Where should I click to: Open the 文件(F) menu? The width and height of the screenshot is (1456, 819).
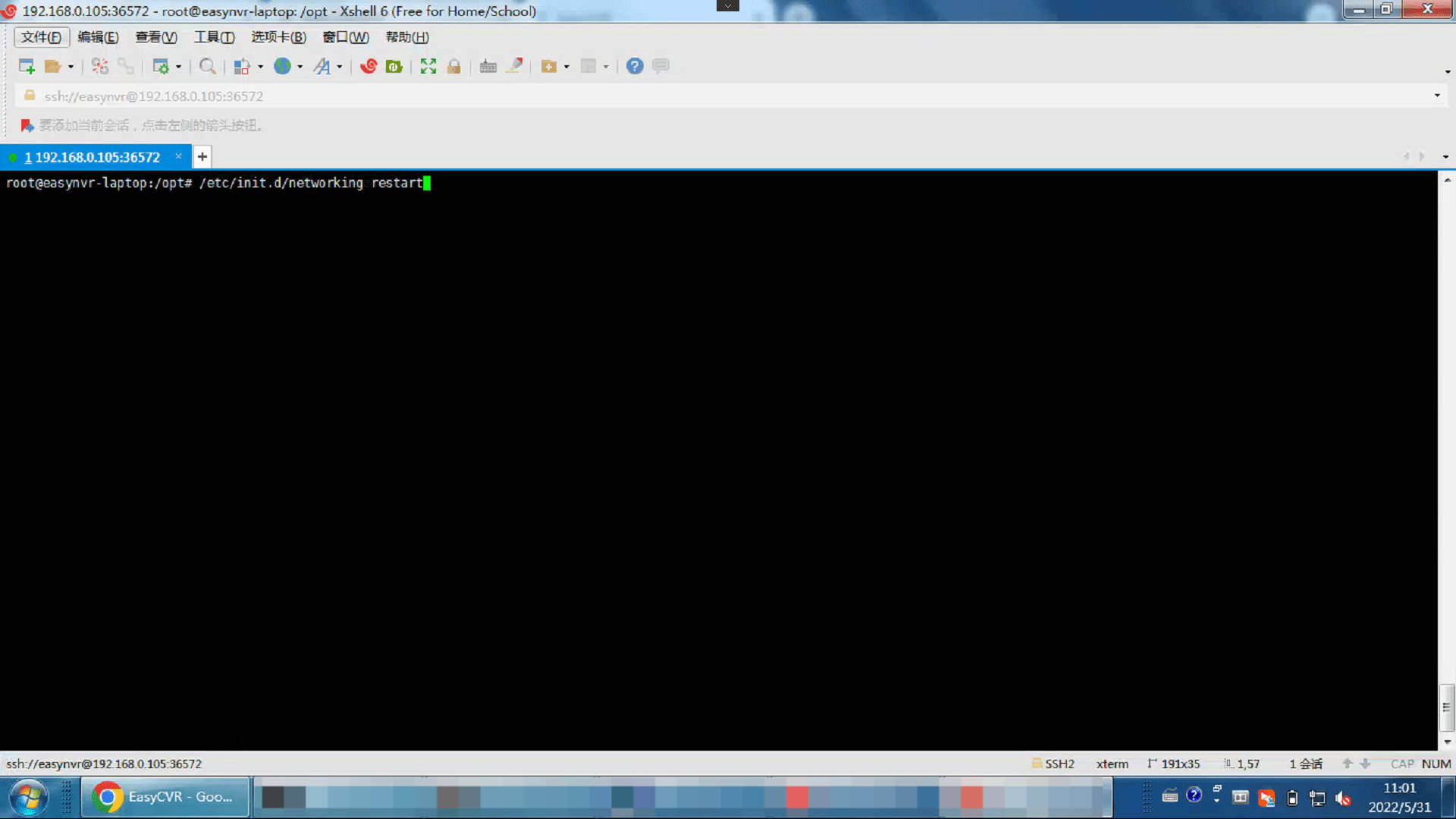[41, 37]
